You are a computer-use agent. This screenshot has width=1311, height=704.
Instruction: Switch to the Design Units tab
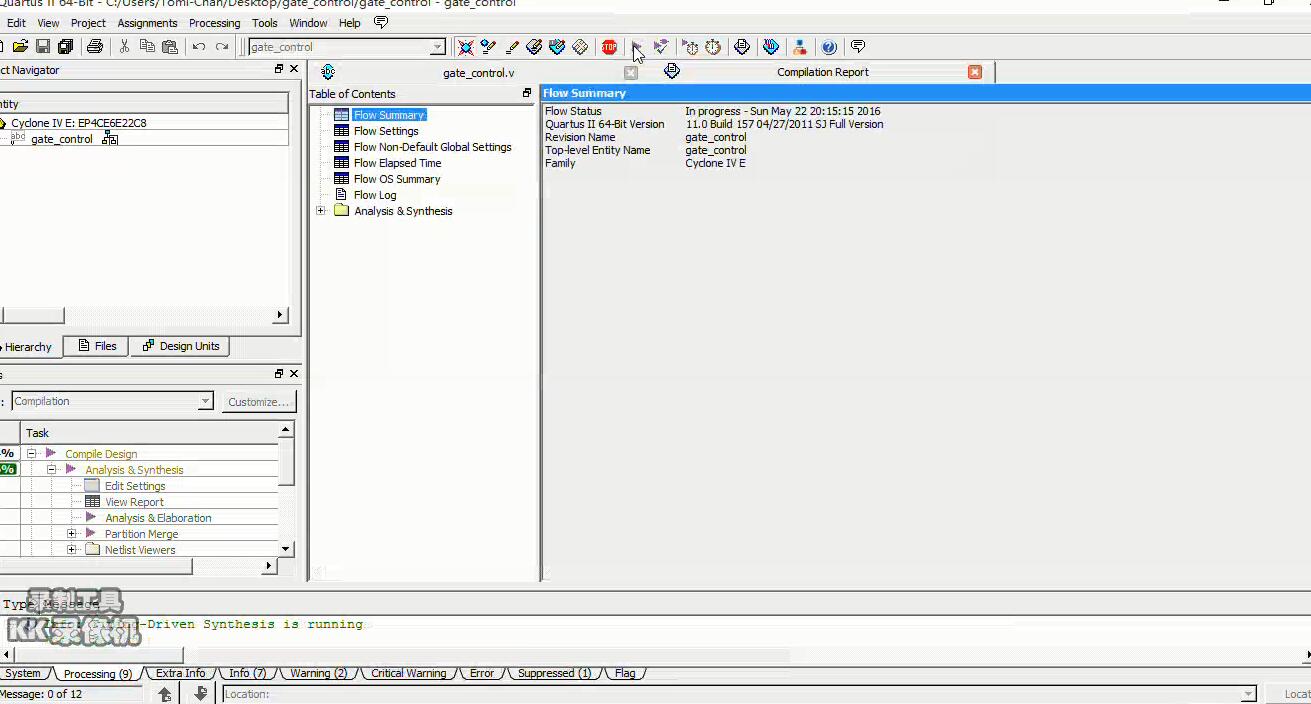coord(180,346)
